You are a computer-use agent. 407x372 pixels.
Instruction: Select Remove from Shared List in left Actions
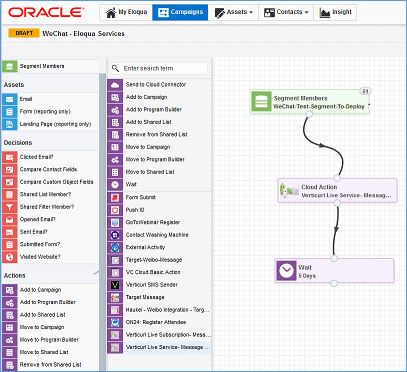click(50, 365)
